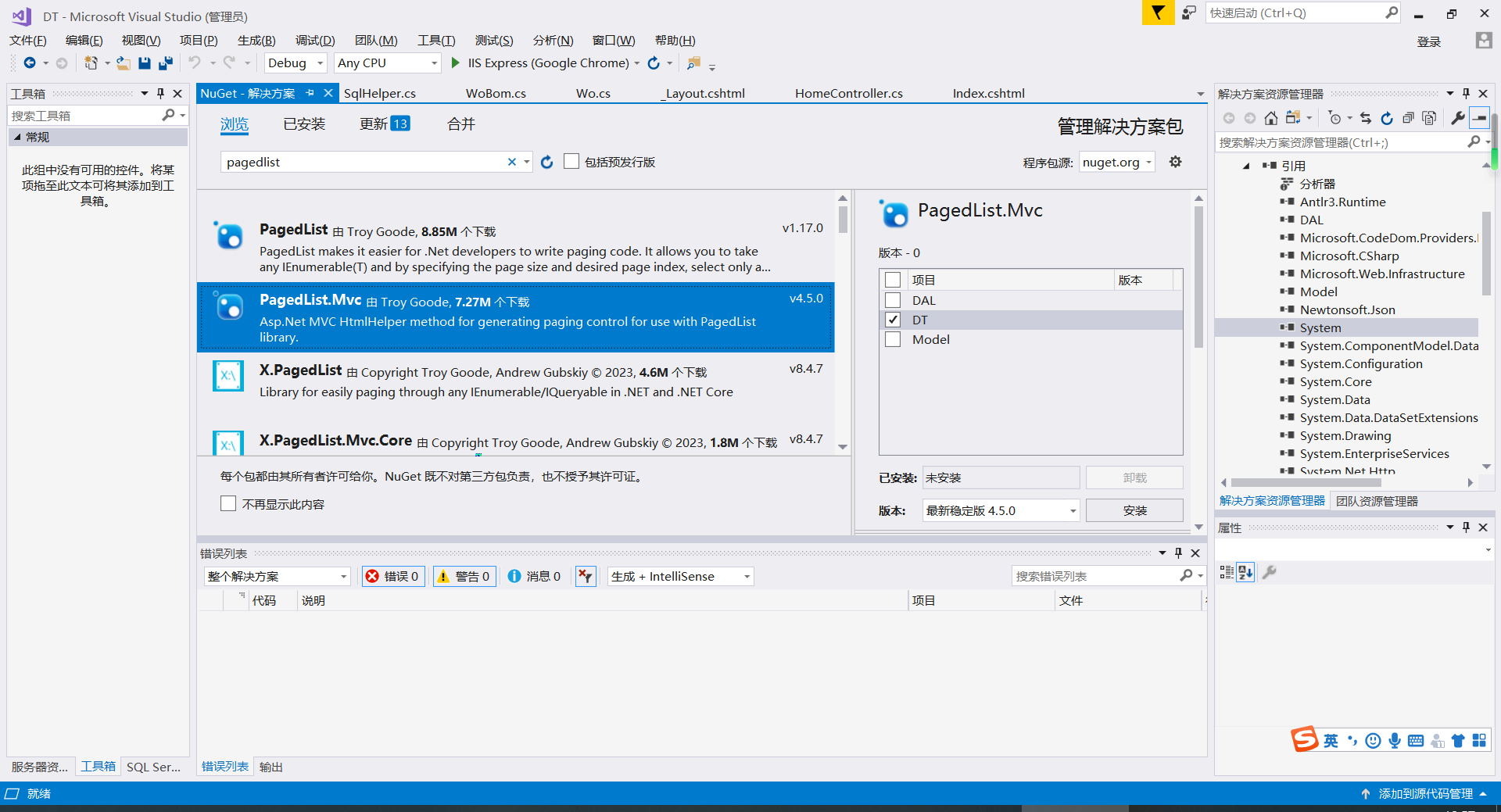The width and height of the screenshot is (1501, 812).
Task: Open the 工具(T) tools menu
Action: (436, 41)
